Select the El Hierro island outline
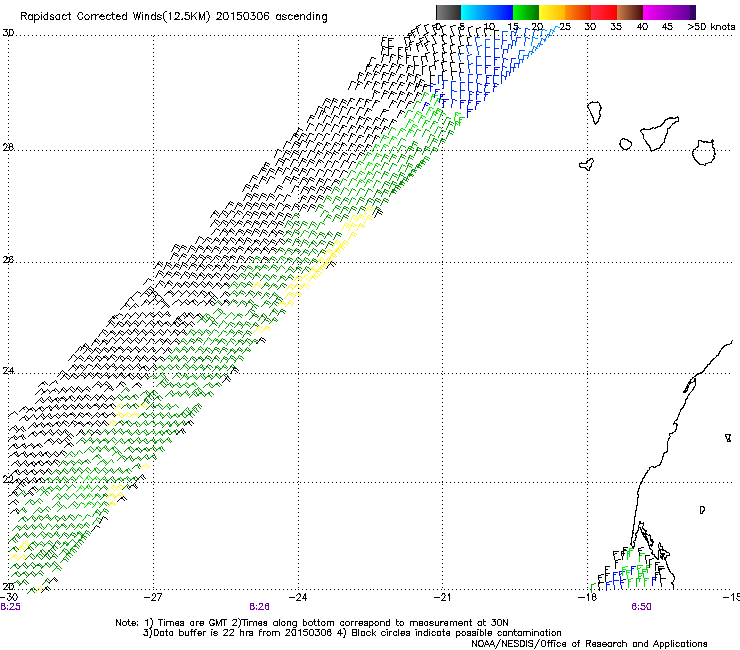 tap(587, 164)
